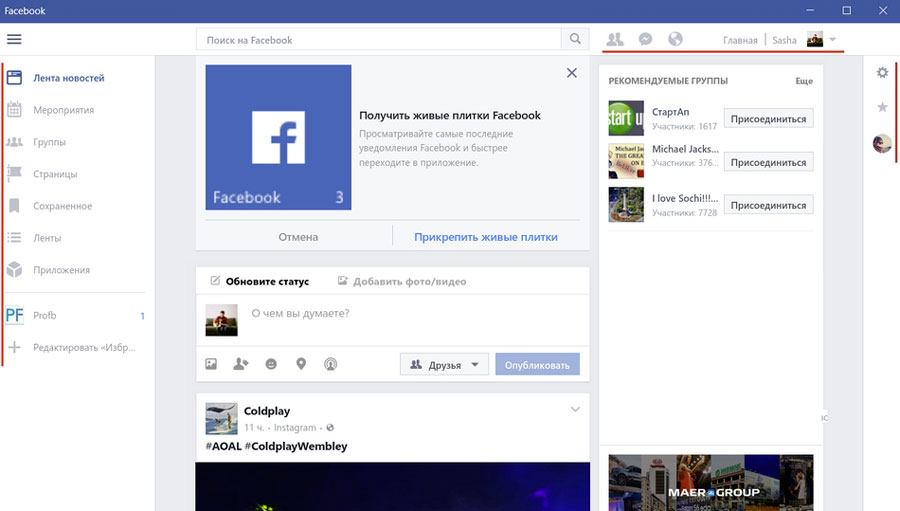Click the Поиск на Facebook search field
Screen dimensions: 900x511
pyautogui.click(x=378, y=40)
